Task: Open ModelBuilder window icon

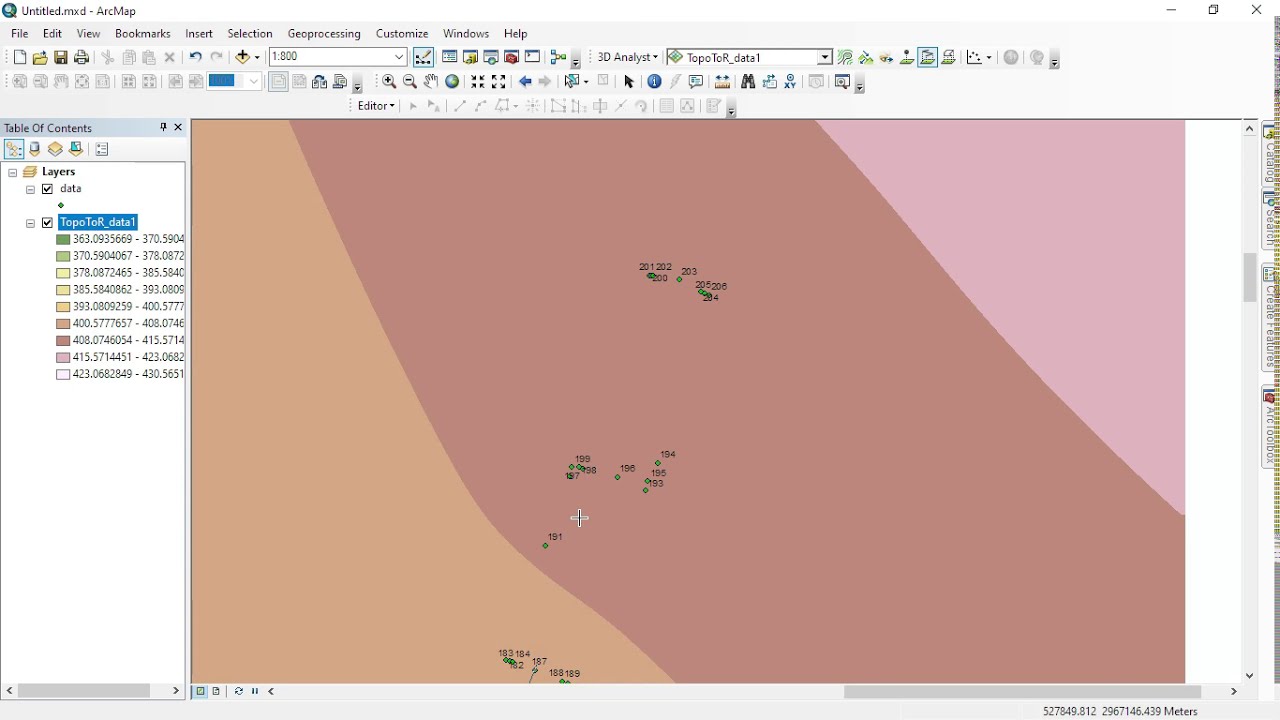Action: pos(558,57)
